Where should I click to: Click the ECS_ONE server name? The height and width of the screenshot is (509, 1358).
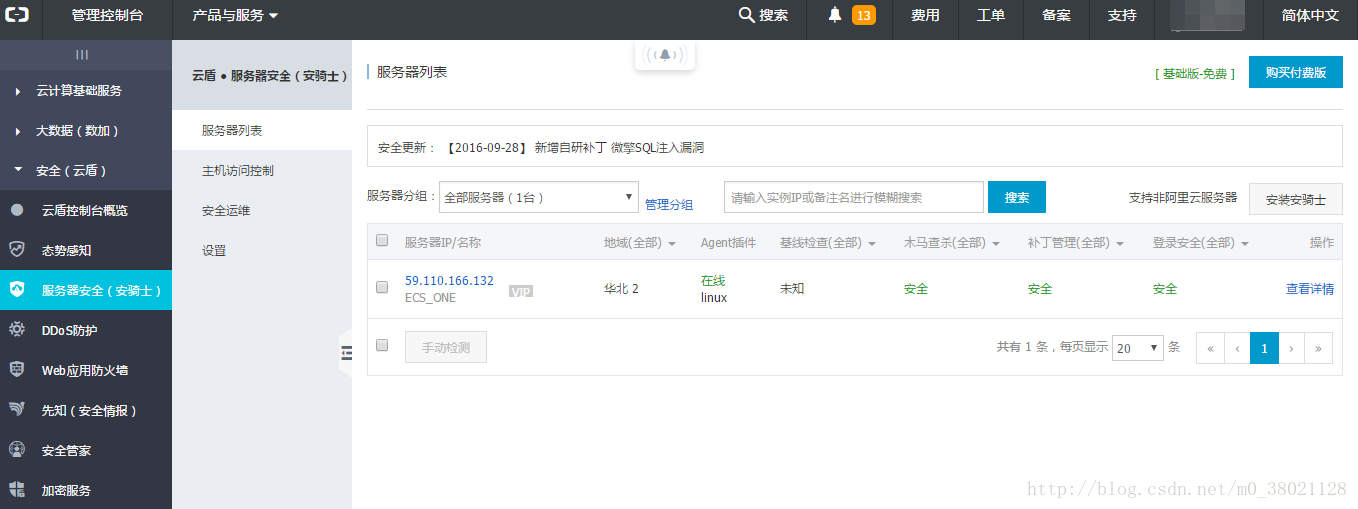click(x=430, y=298)
